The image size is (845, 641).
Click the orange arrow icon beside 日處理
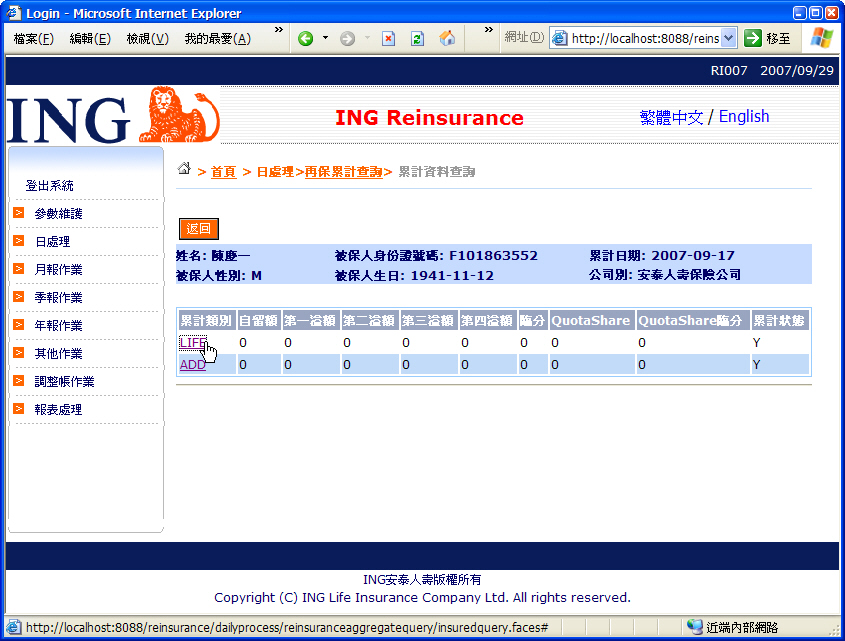(x=19, y=240)
